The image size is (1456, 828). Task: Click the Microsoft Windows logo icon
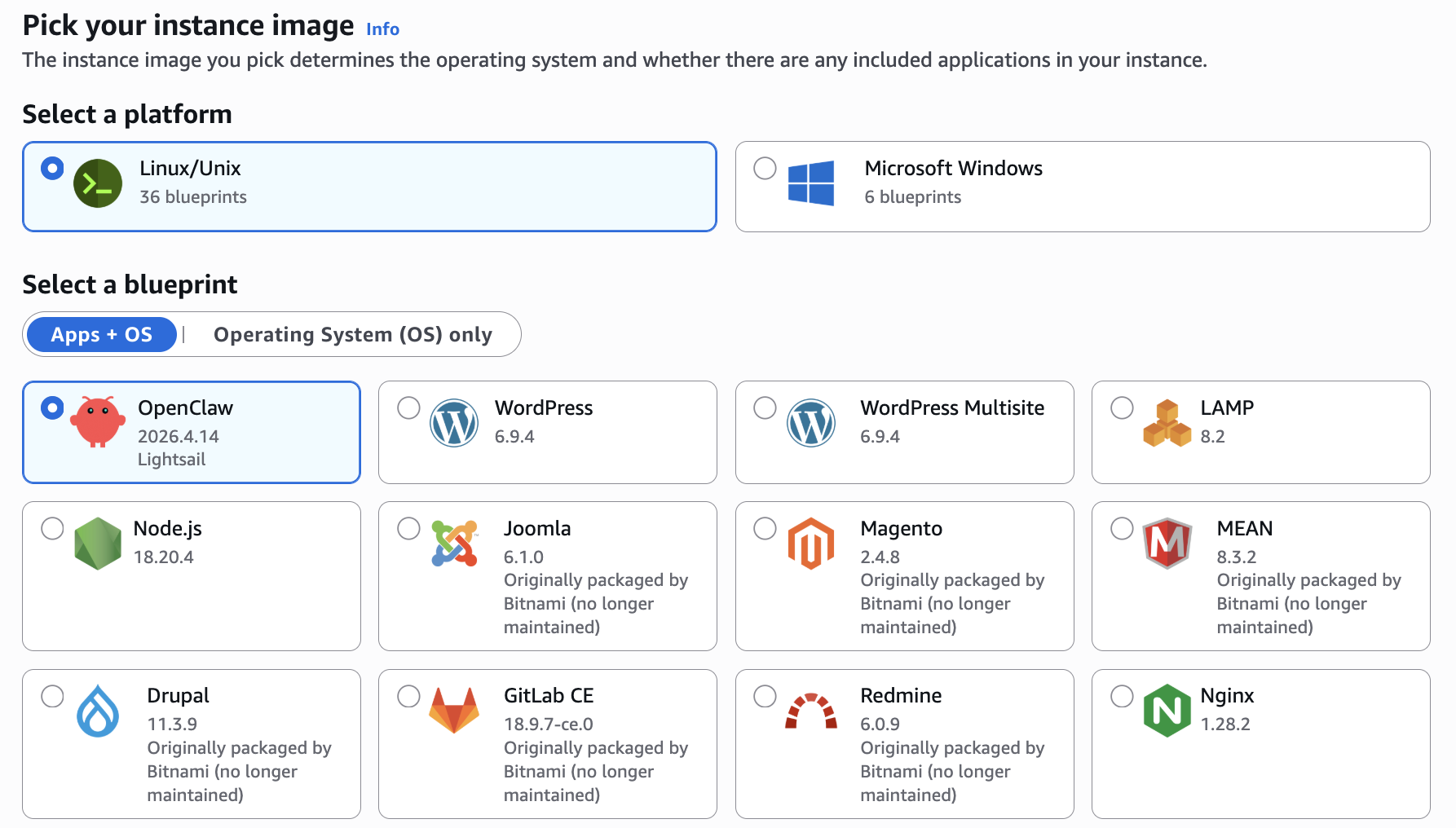point(811,183)
